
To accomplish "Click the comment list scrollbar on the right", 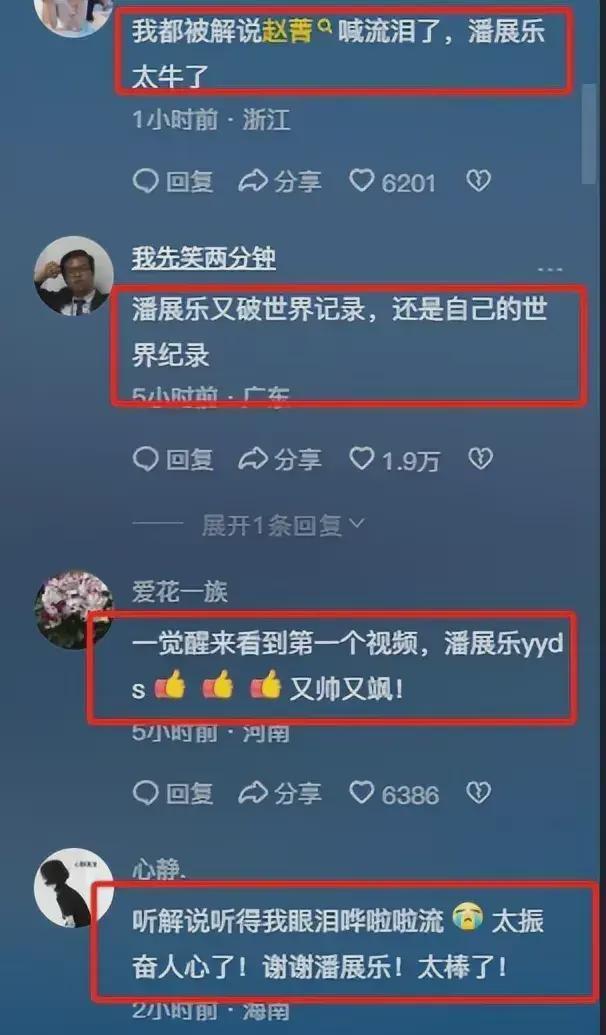I will [591, 134].
